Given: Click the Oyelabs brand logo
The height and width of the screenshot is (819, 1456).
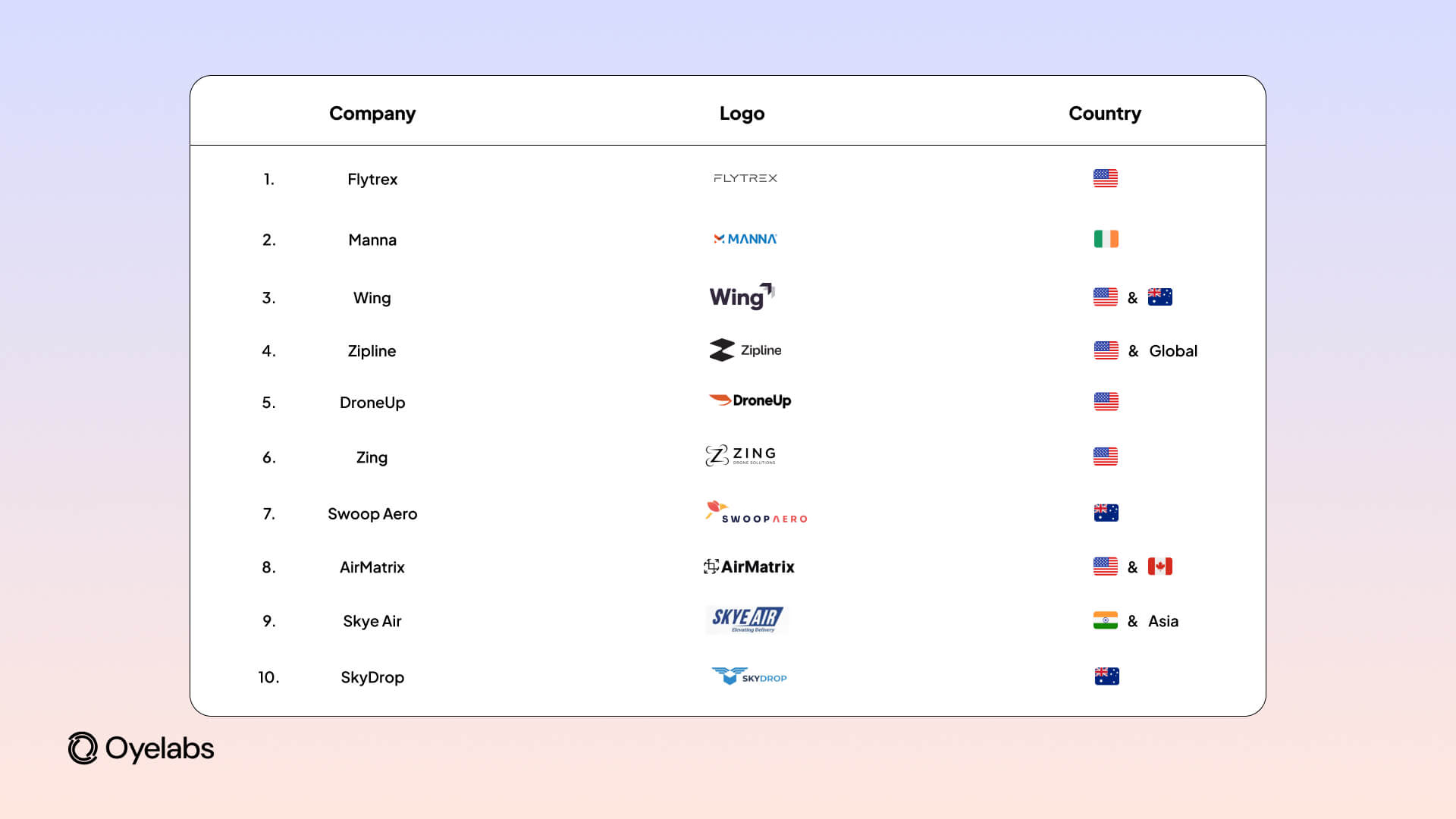Looking at the screenshot, I should coord(141,748).
